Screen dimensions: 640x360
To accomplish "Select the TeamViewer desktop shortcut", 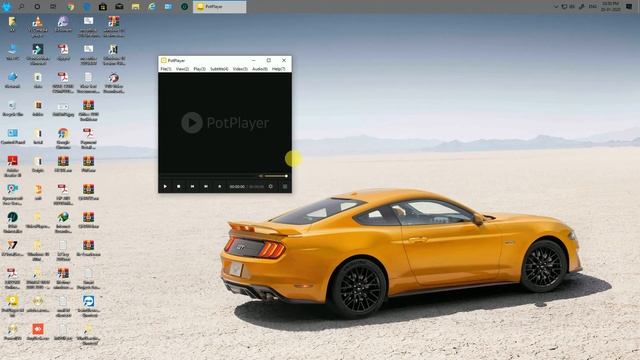I will pos(89,307).
